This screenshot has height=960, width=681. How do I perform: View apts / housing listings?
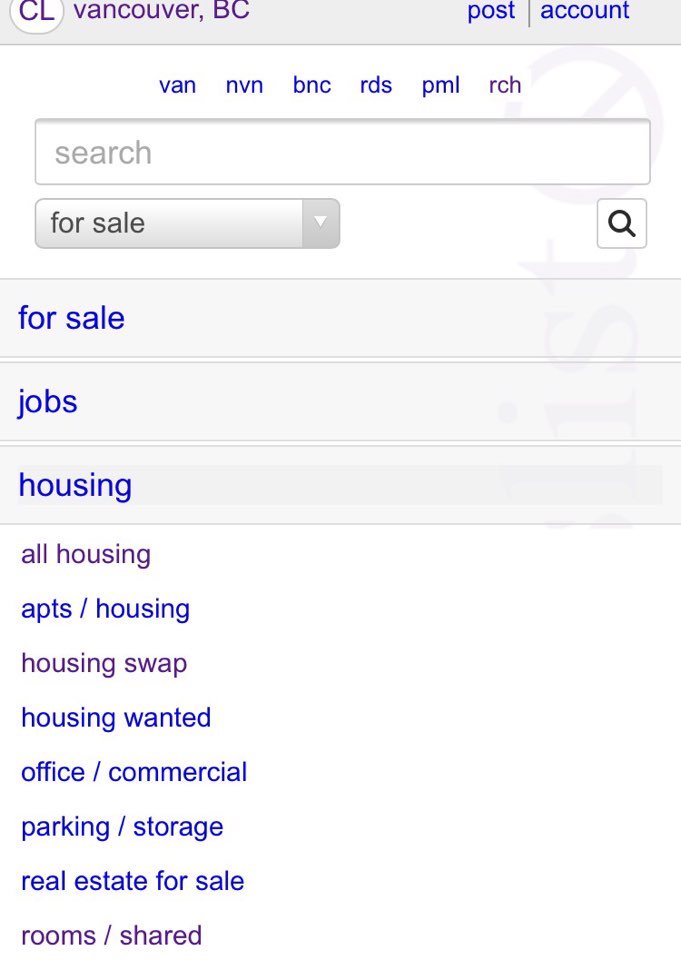pos(105,609)
